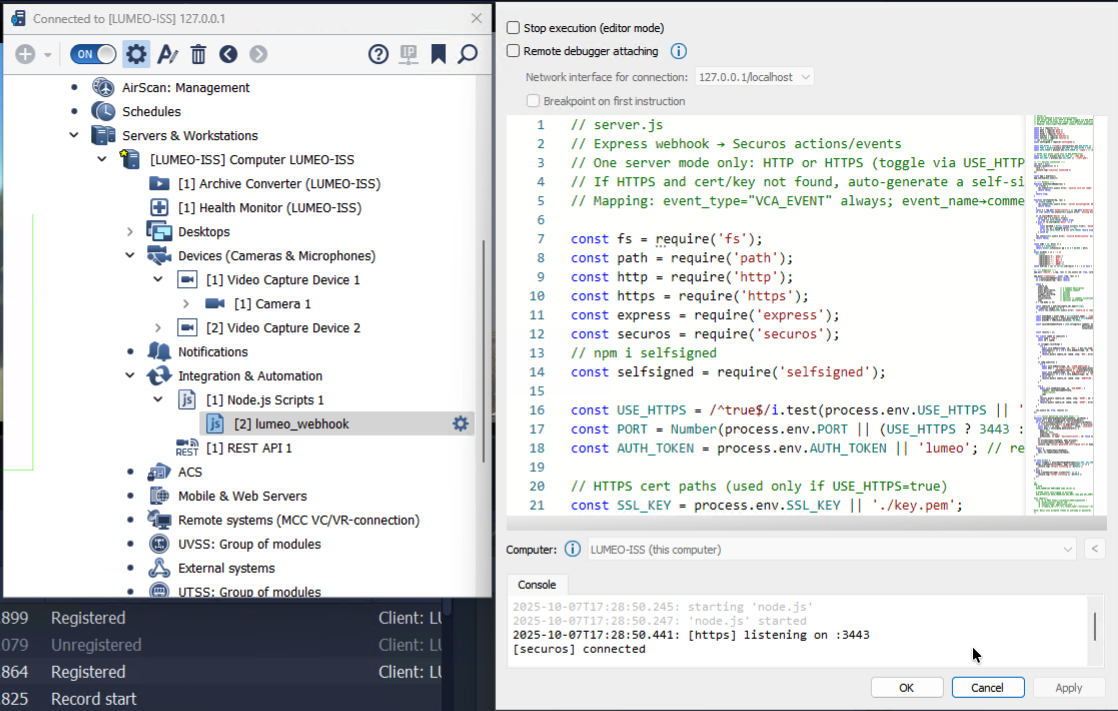Click the Cancel button
Image resolution: width=1118 pixels, height=711 pixels.
987,688
